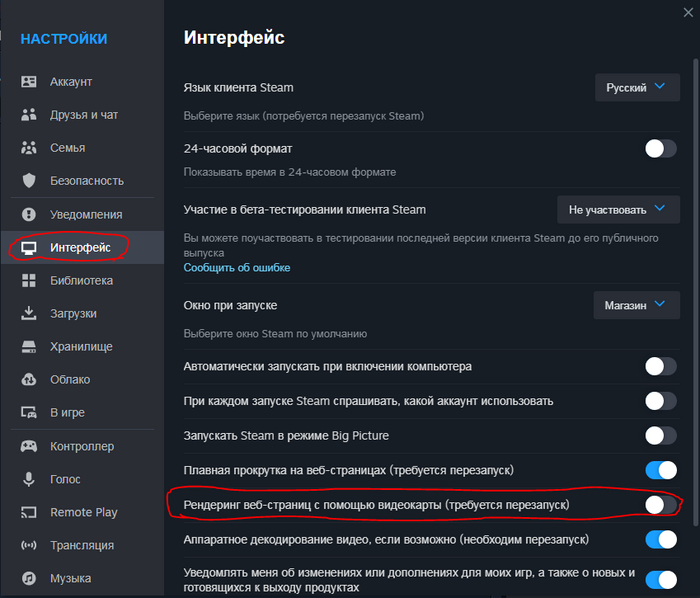
Task: Click the Account (Аккаунт) sidebar icon
Action: tap(29, 82)
